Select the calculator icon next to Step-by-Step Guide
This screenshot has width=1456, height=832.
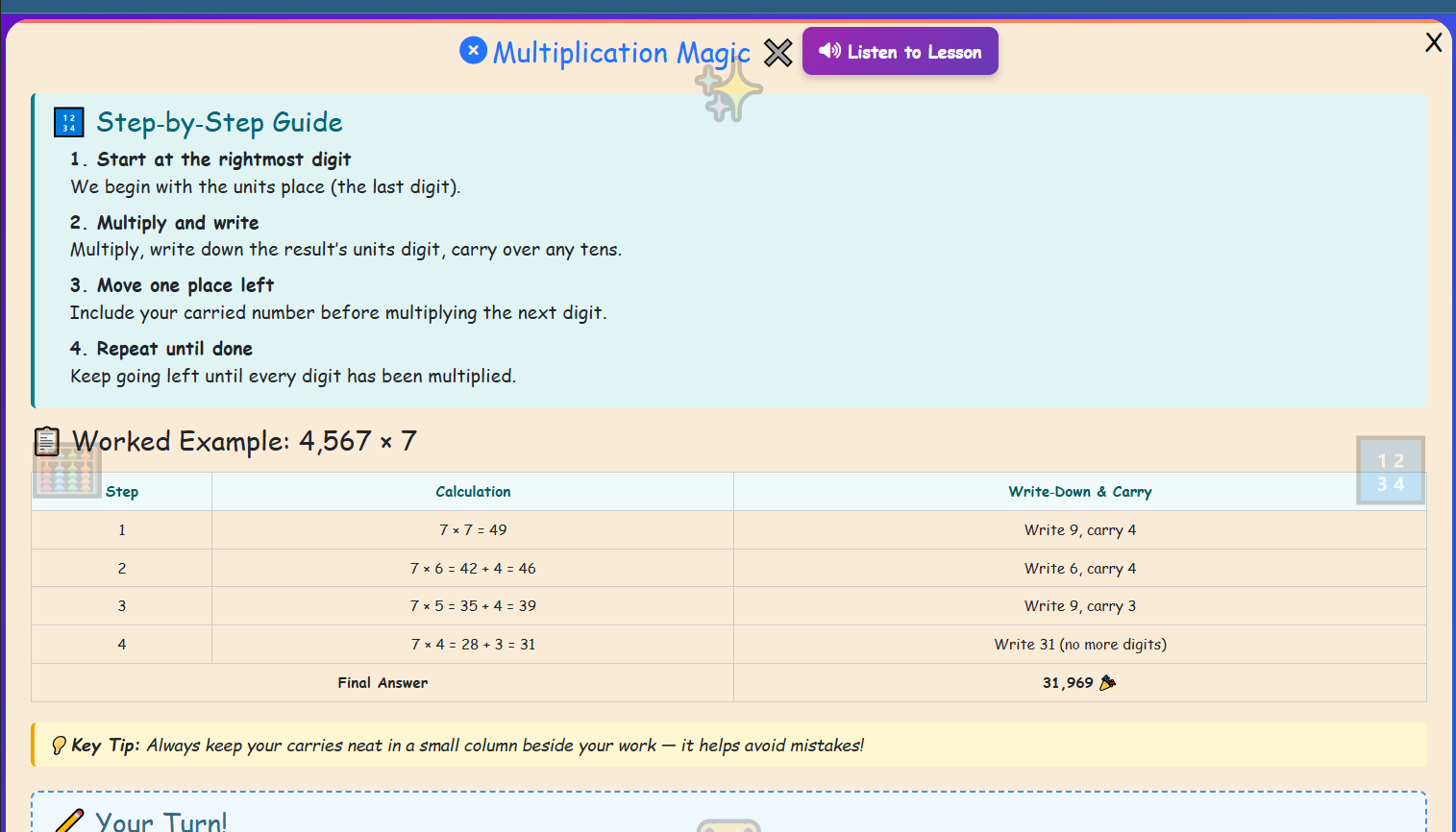click(66, 121)
